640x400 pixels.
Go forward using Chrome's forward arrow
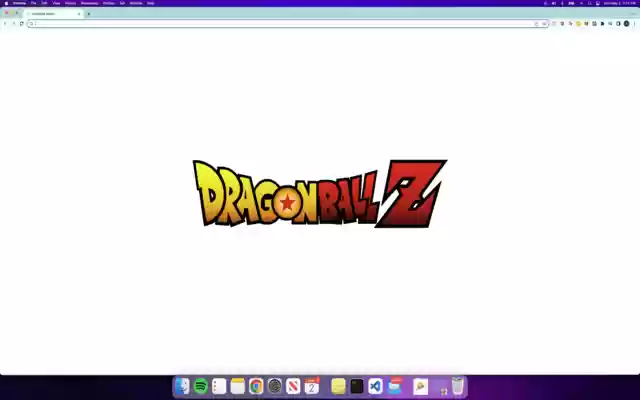pos(13,24)
